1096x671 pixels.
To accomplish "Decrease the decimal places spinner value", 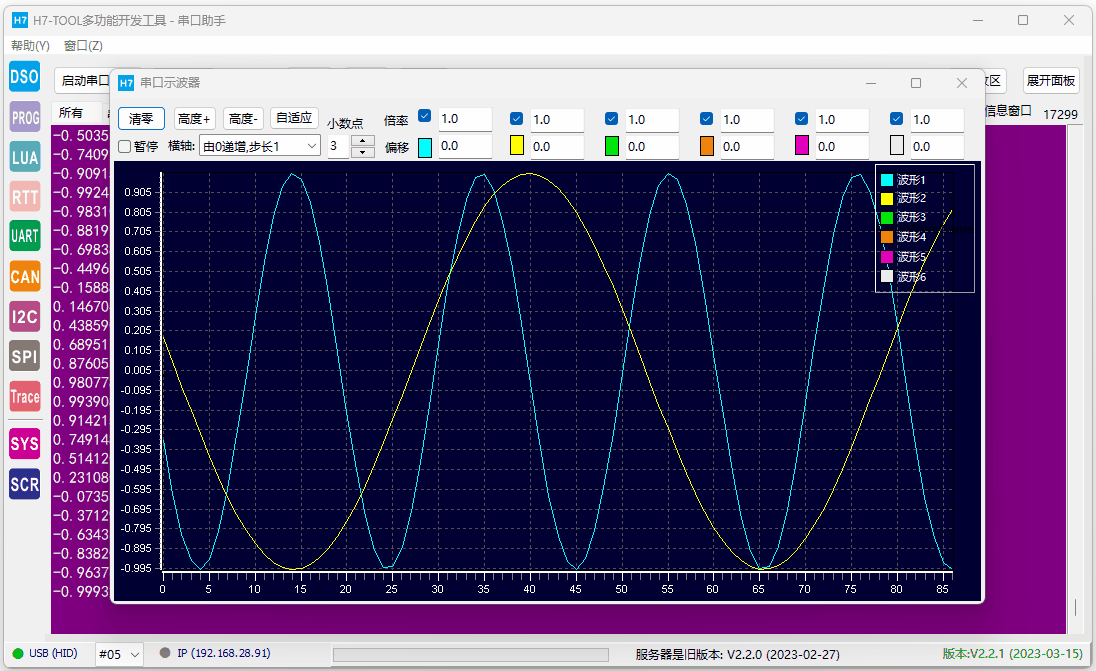I will click(362, 152).
